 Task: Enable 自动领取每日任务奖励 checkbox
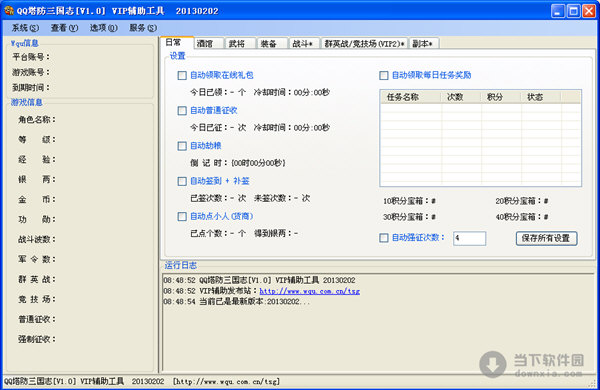384,75
